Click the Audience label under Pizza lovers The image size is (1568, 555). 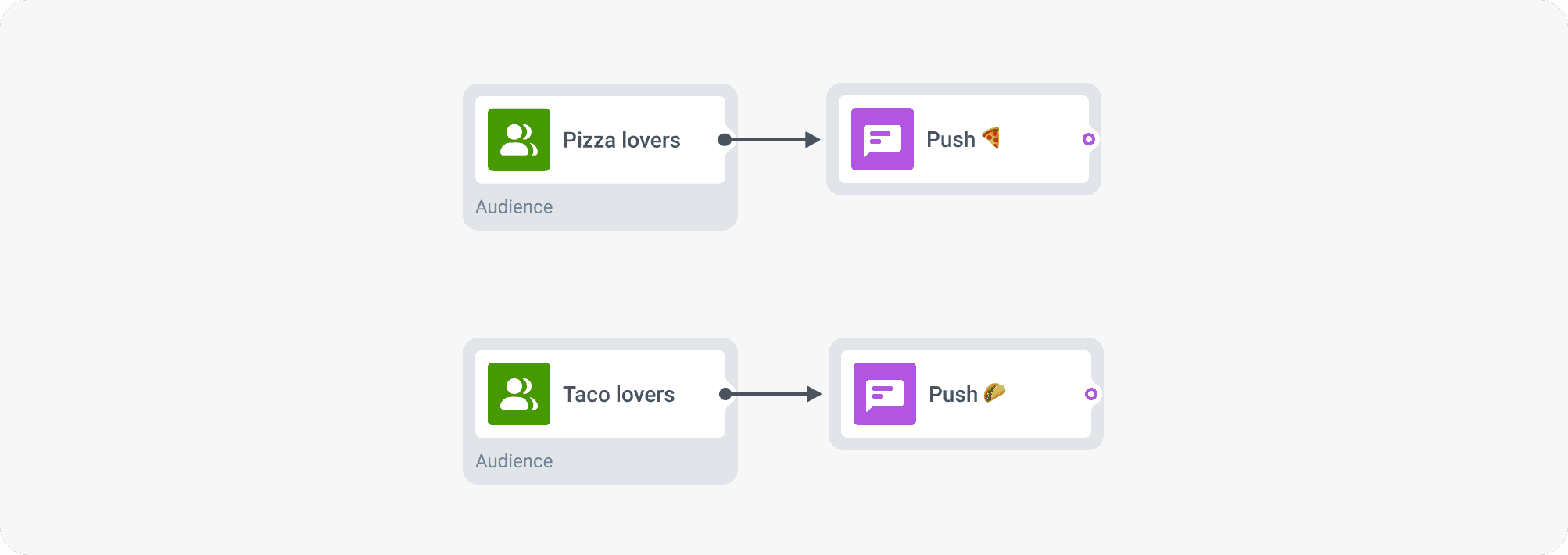(x=514, y=206)
